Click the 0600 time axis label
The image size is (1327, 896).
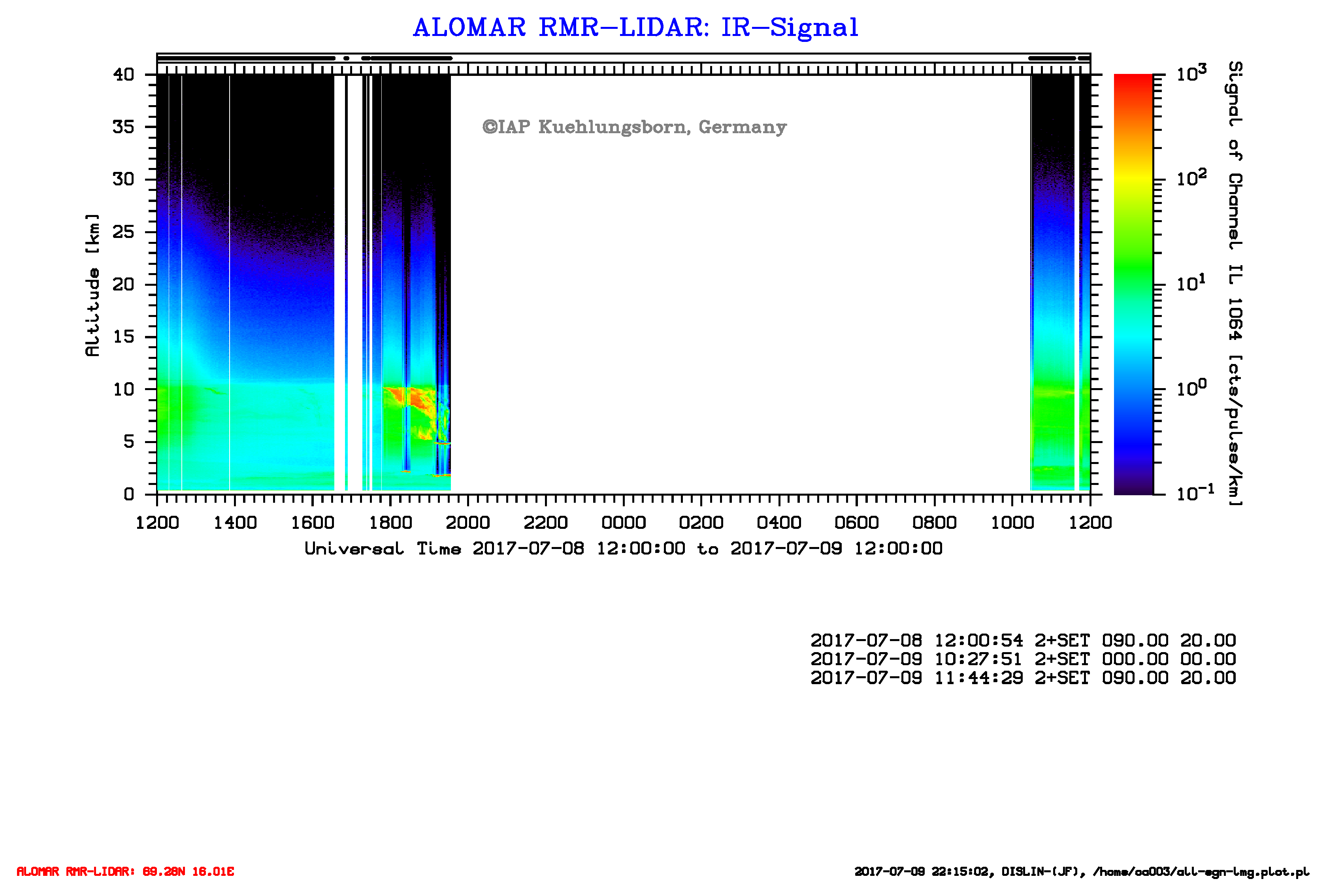pos(856,523)
